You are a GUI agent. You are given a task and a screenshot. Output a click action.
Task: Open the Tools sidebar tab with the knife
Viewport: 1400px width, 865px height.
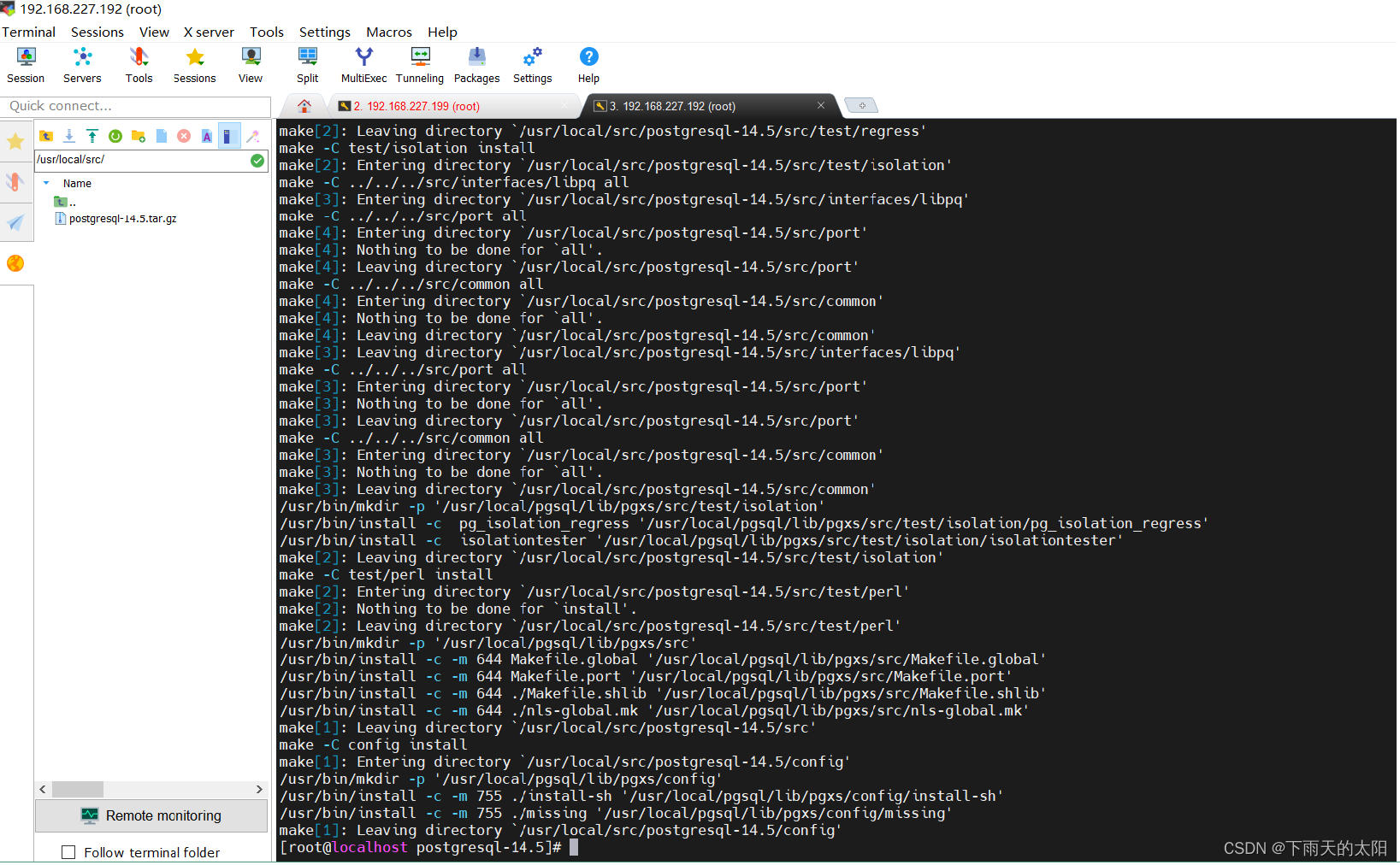tap(15, 181)
